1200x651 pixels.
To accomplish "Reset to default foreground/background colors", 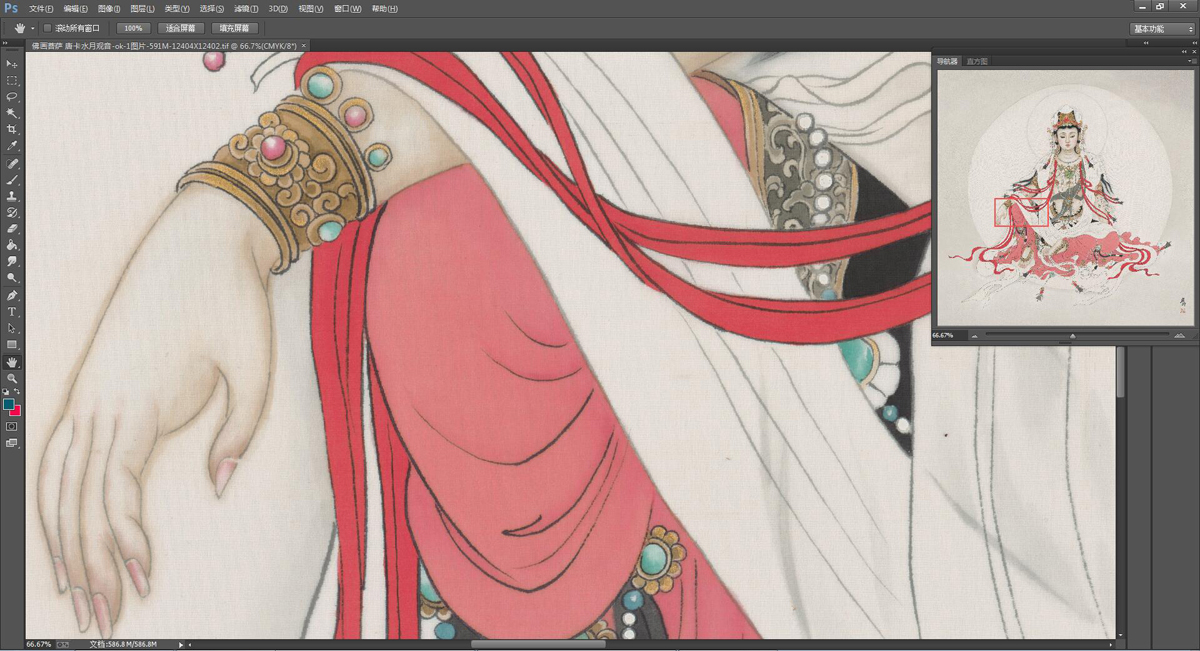I will 6,392.
